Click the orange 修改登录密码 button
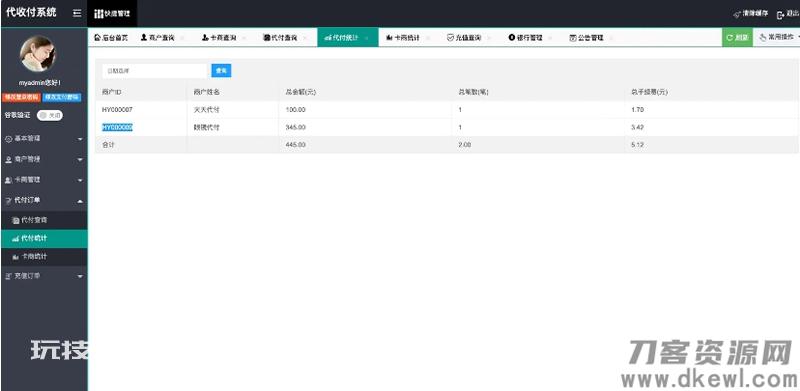 [21, 97]
